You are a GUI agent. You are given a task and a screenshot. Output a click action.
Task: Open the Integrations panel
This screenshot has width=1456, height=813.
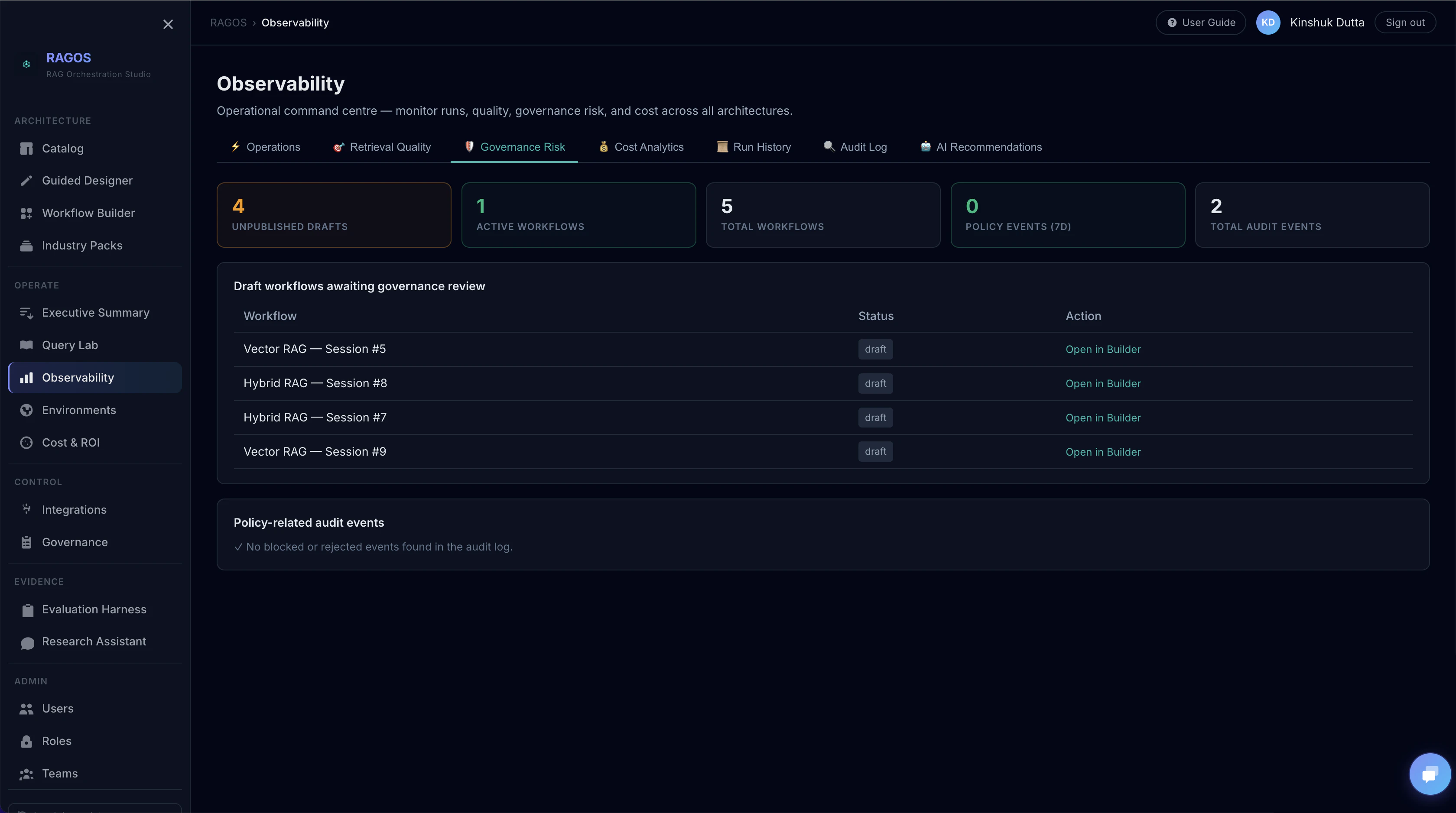[74, 509]
